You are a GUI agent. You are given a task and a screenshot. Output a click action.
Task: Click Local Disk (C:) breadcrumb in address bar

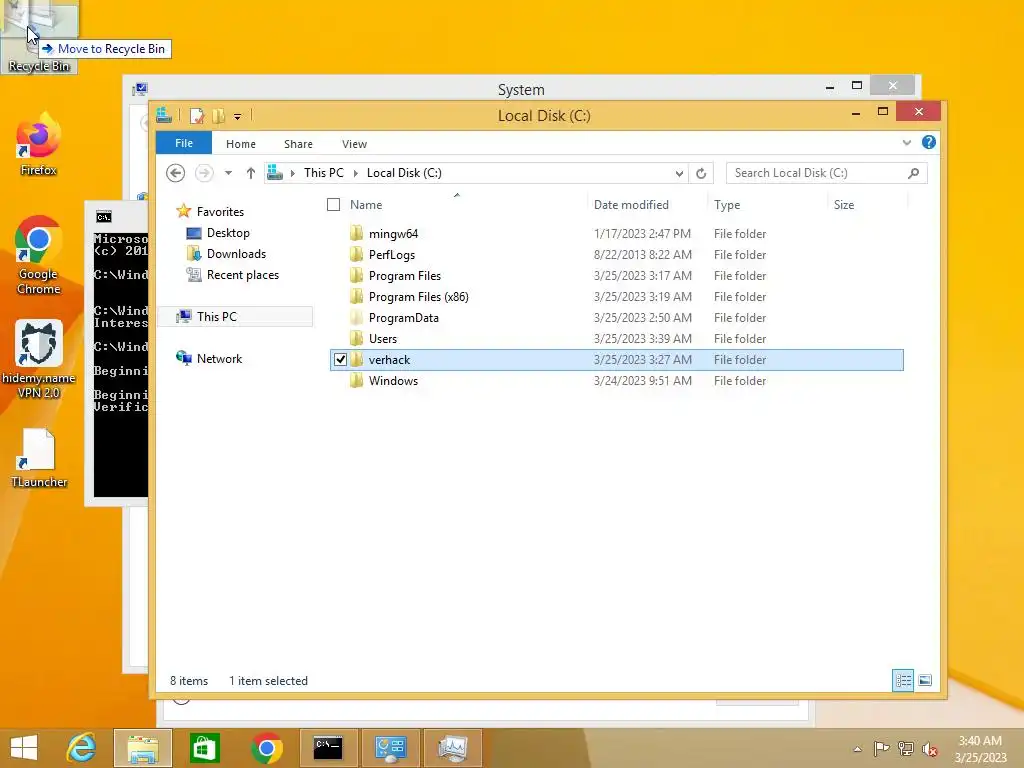point(404,173)
